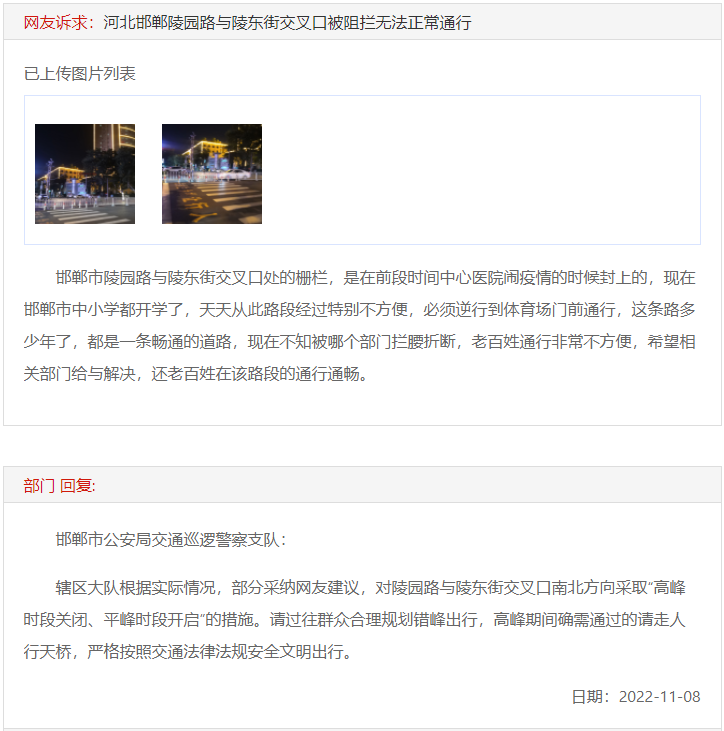Open the first uploaded night street photo
Image resolution: width=724 pixels, height=731 pixels.
tap(85, 174)
